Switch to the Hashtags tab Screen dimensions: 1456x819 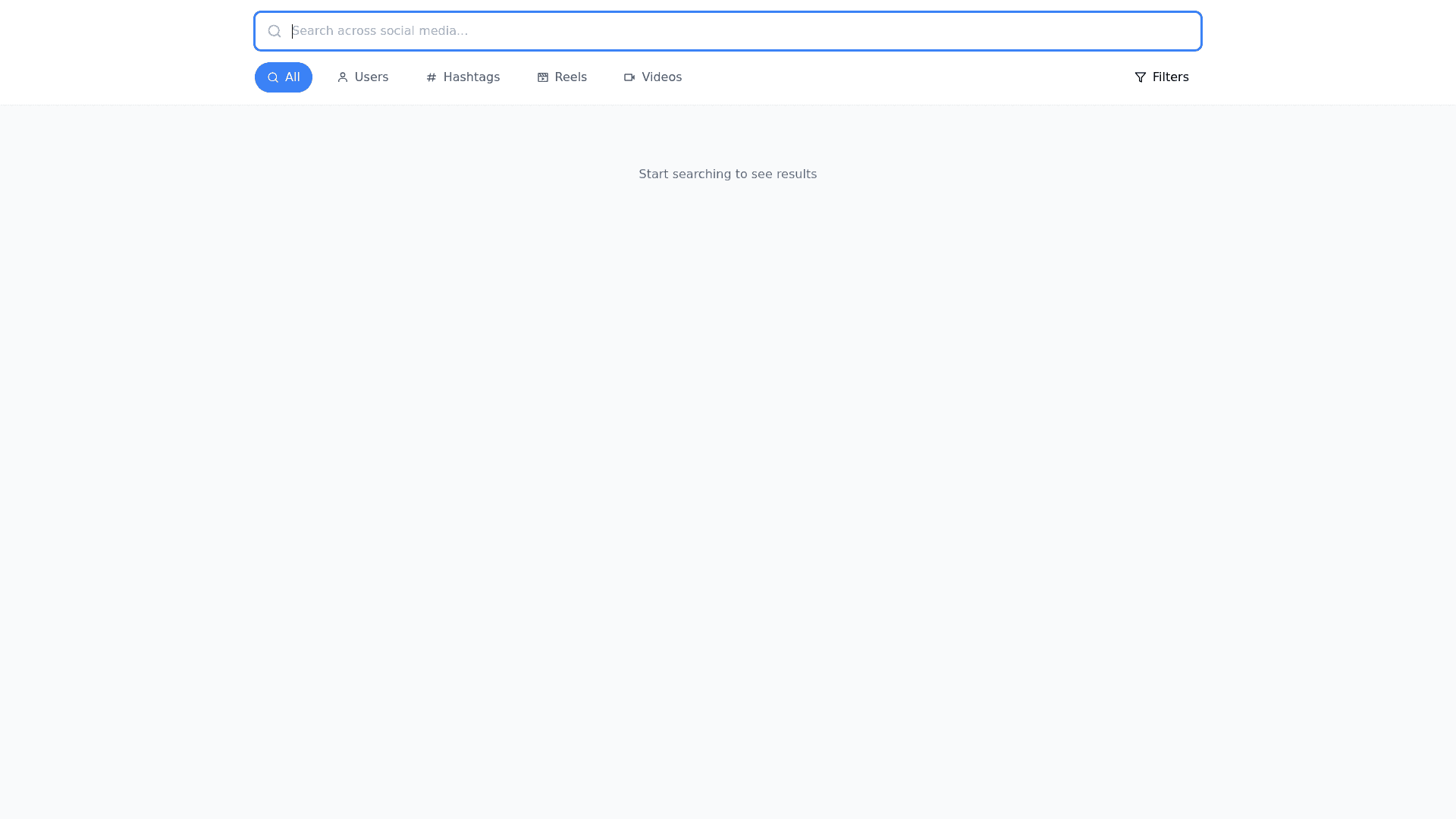point(463,77)
